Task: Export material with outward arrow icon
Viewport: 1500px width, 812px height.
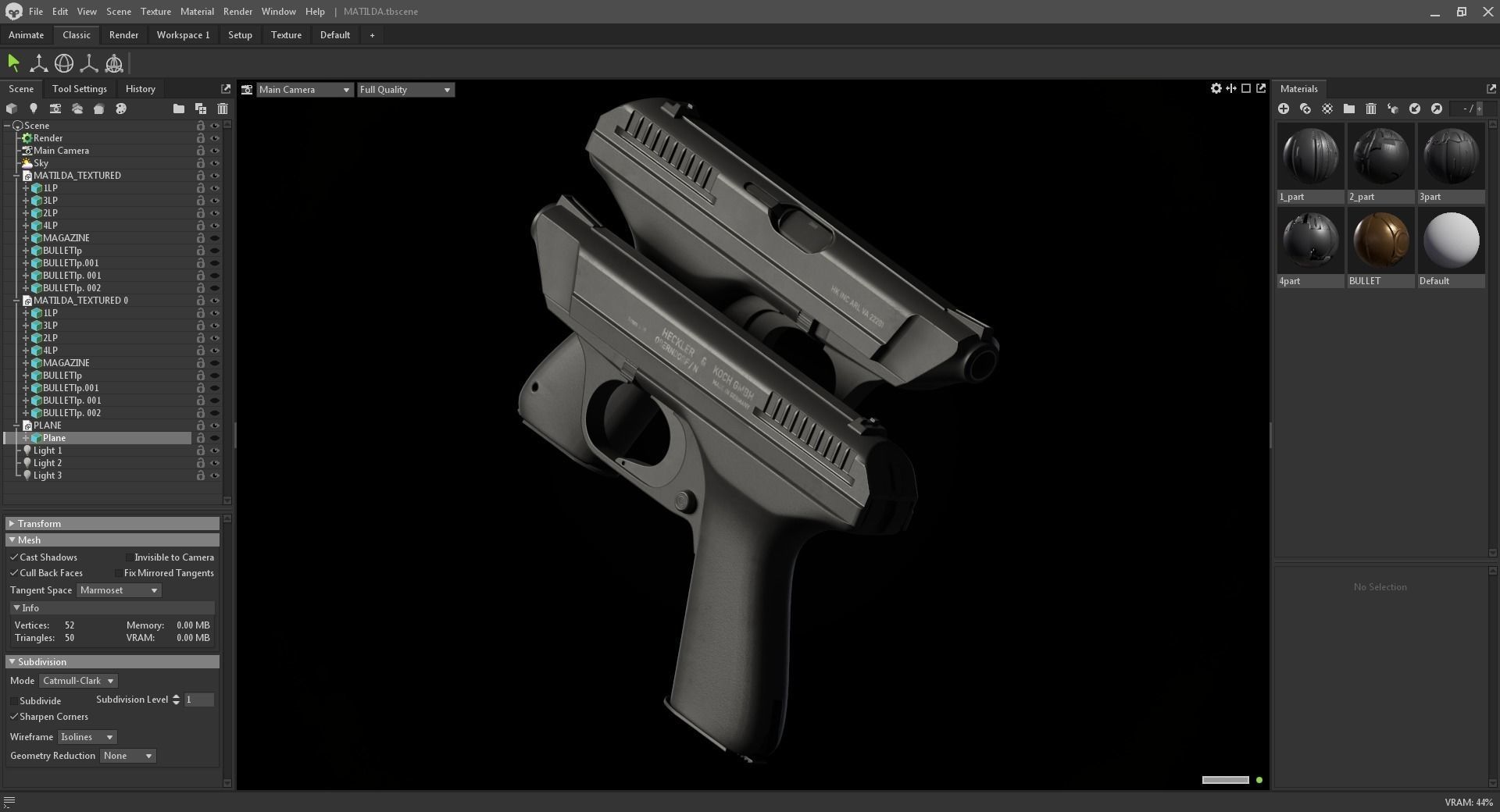Action: coord(1437,109)
